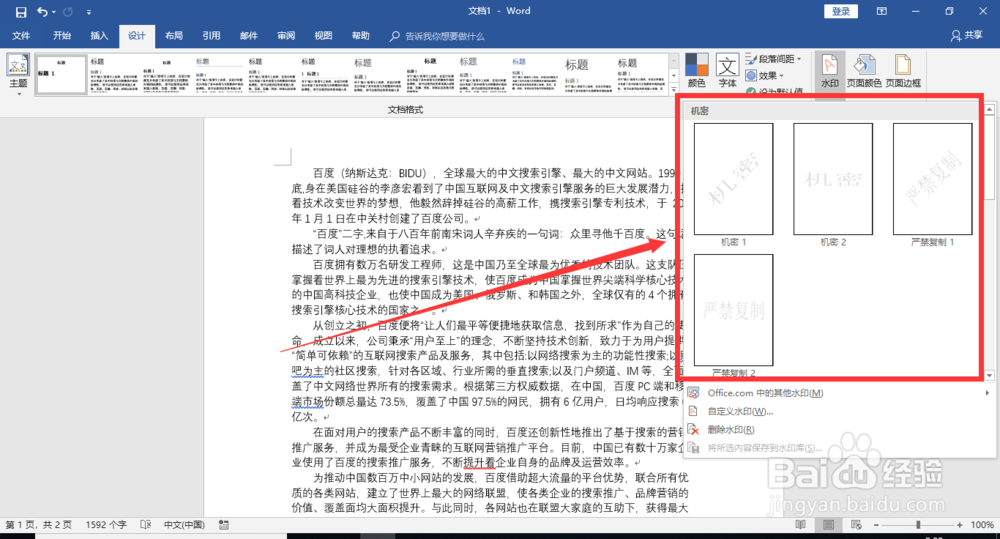Click up arrow of watermark gallery scrollbar
Viewport: 1000px width, 539px height.
pos(989,110)
